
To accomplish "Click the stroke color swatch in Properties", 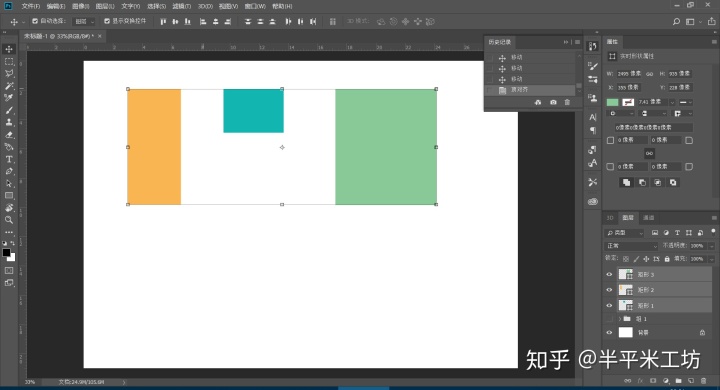I will [x=628, y=102].
